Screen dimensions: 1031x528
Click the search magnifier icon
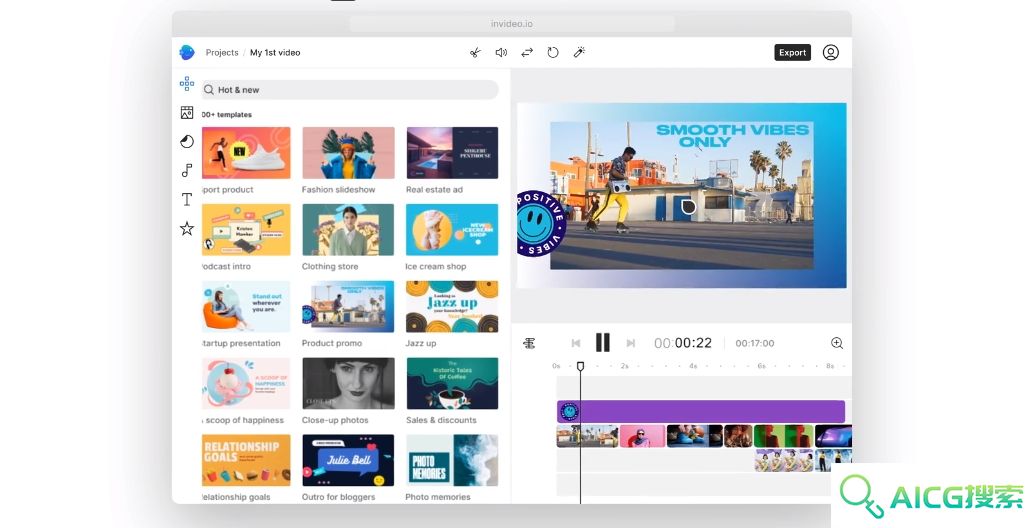point(209,89)
